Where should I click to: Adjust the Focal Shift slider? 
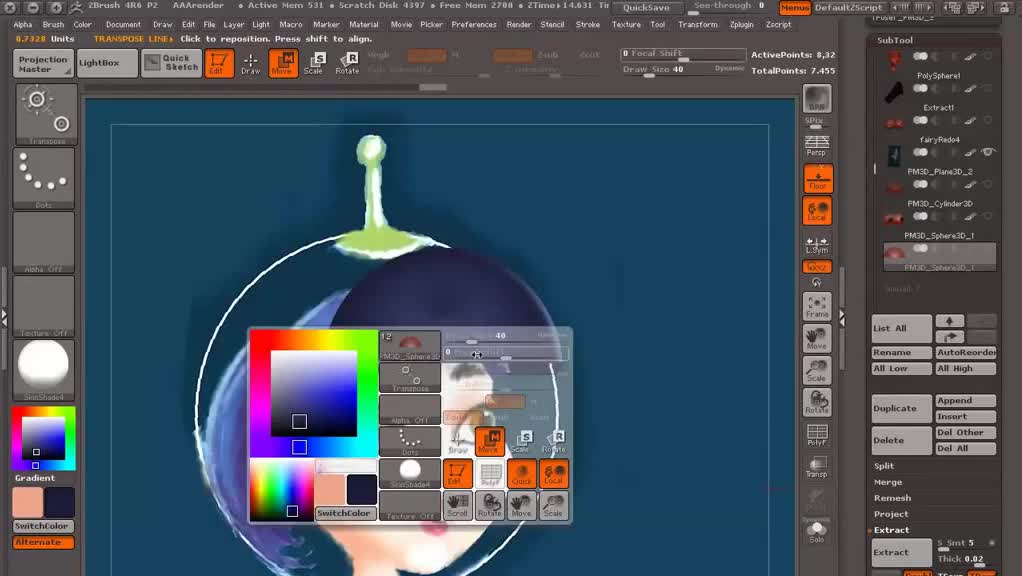pyautogui.click(x=683, y=55)
